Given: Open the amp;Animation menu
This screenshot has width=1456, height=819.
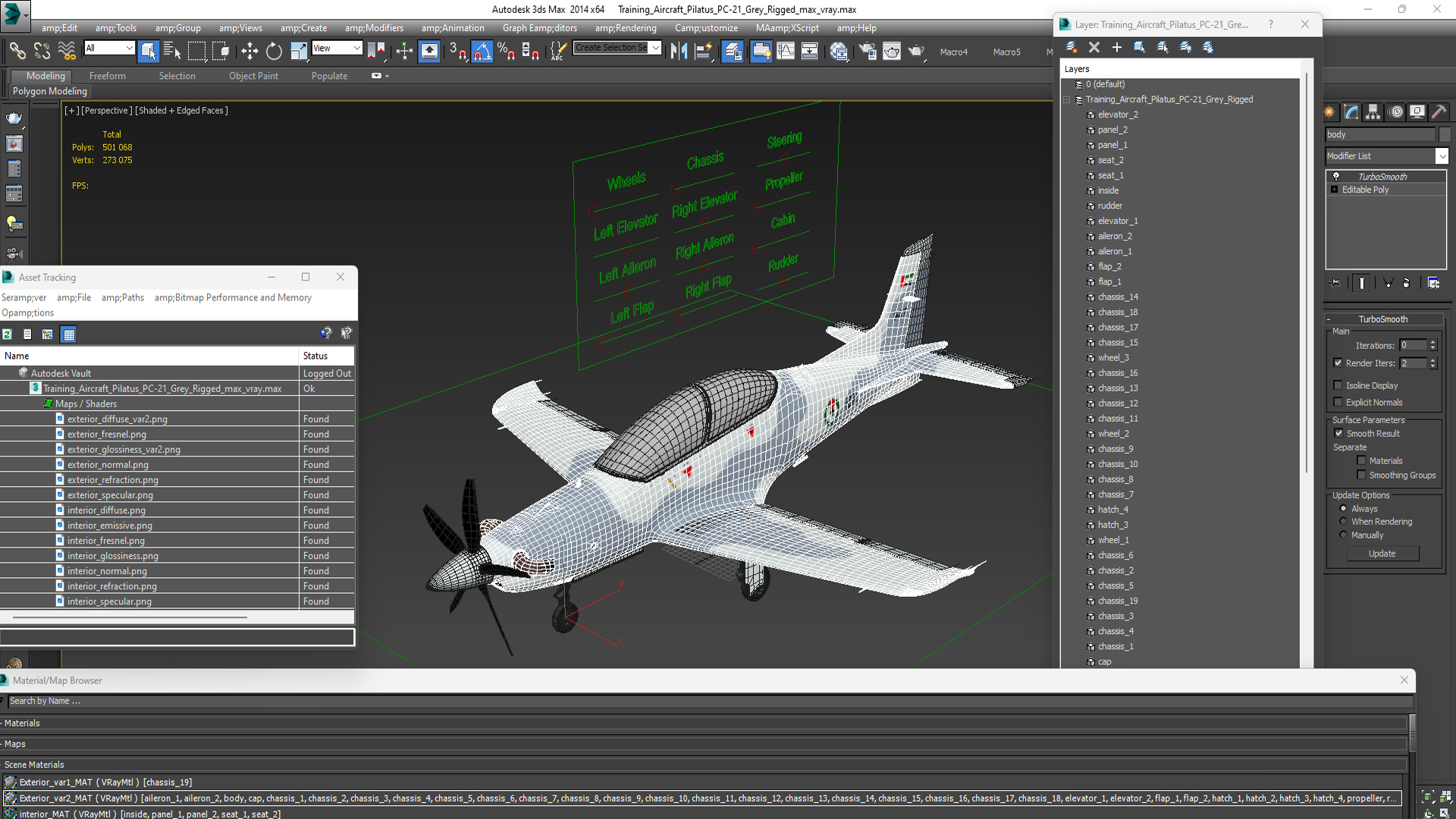Looking at the screenshot, I should (453, 28).
